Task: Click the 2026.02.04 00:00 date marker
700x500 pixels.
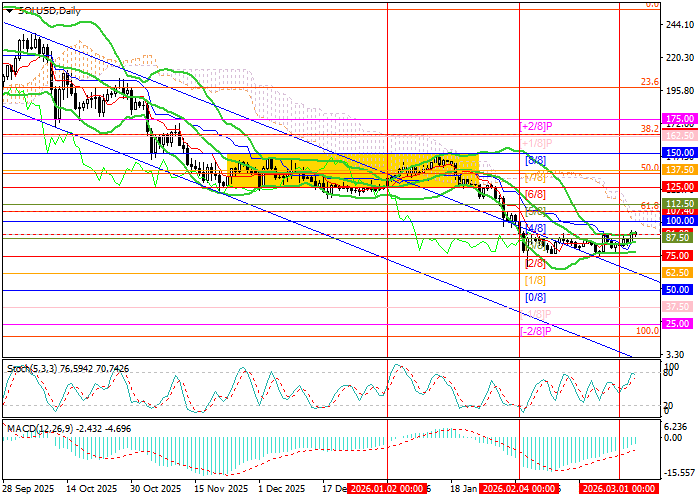Action: 519,488
